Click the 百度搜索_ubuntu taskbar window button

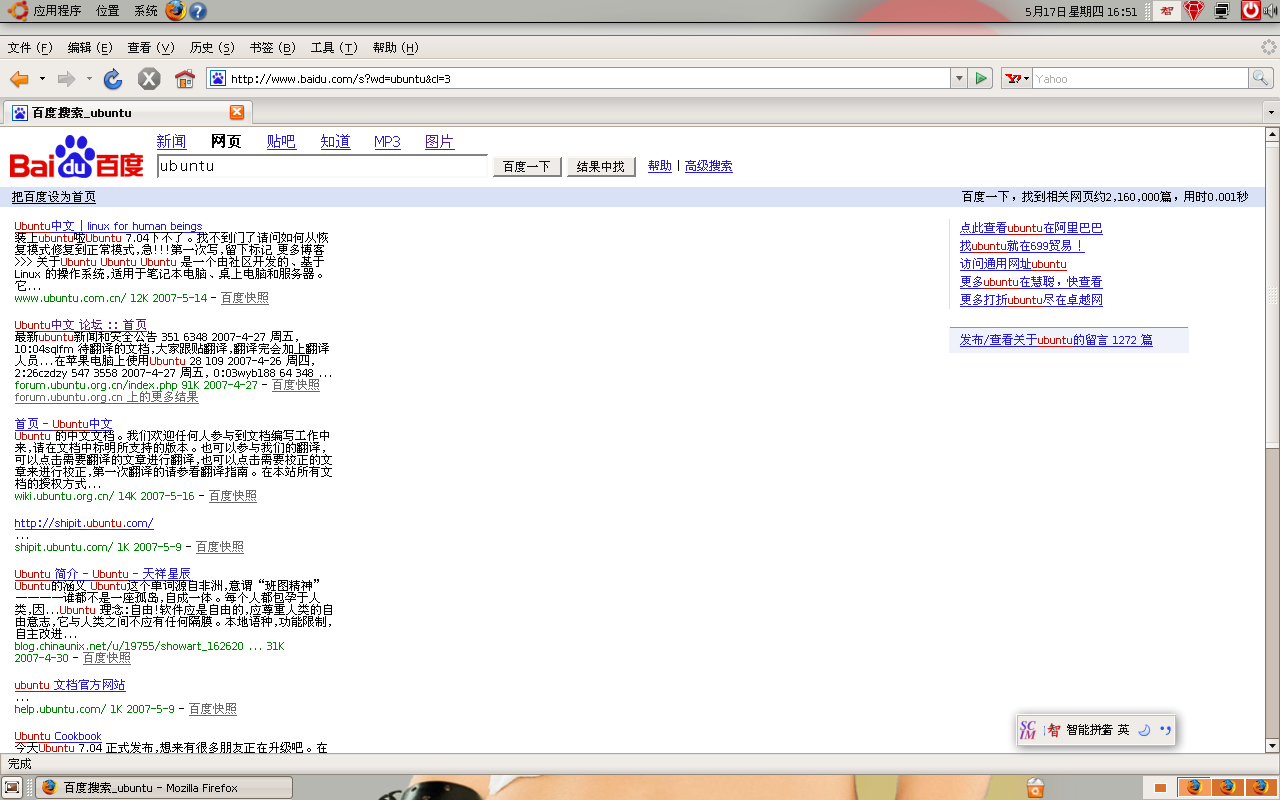tap(164, 788)
